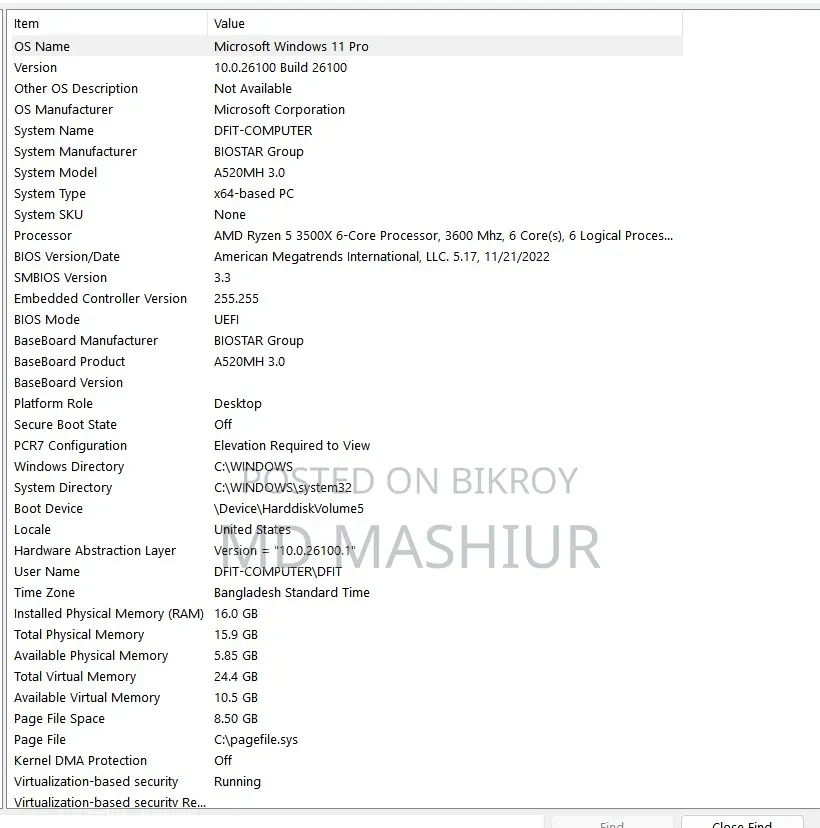Select the OS Name row label

(42, 46)
